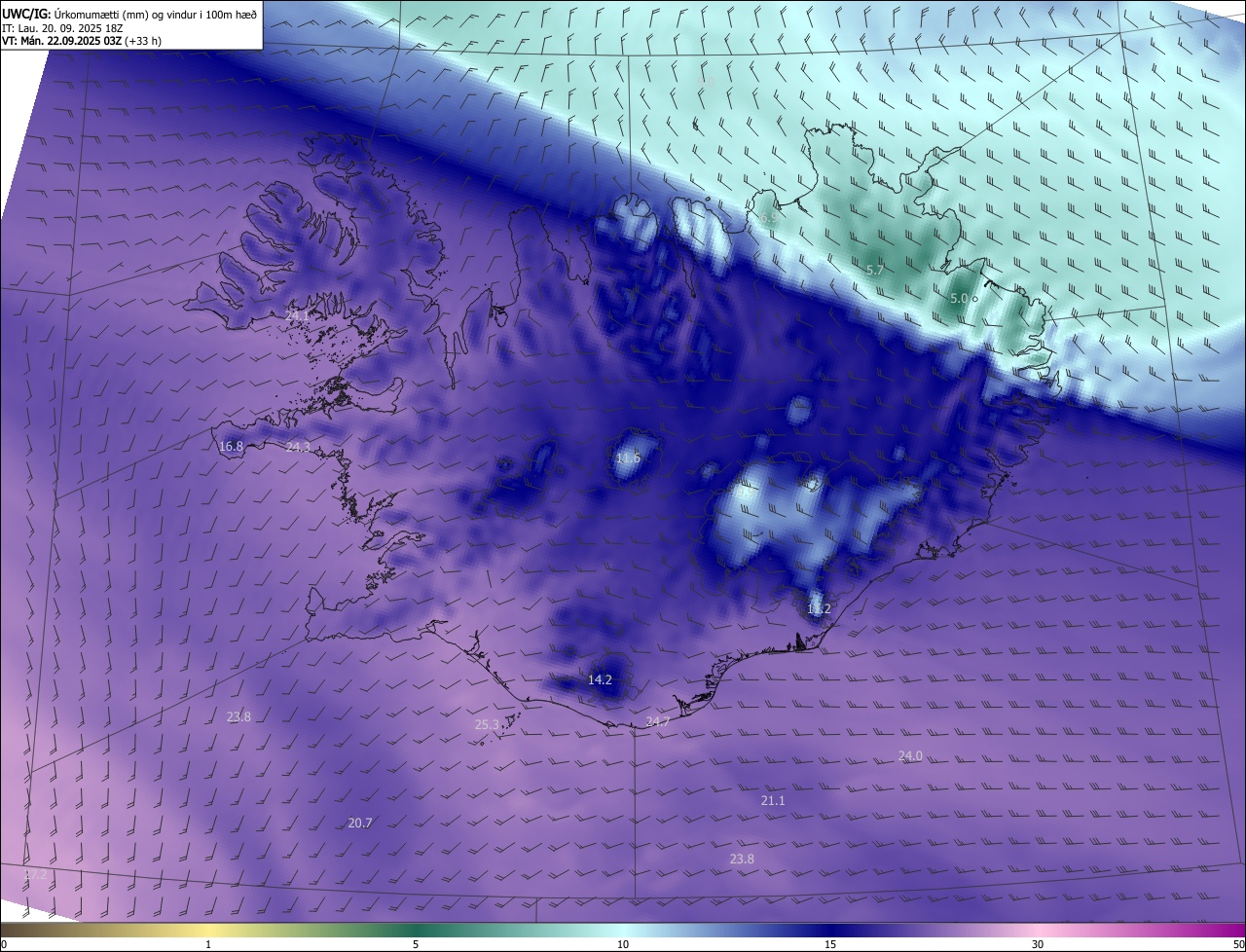Click the legend tick labeled 15
Image resolution: width=1246 pixels, height=952 pixels.
coord(830,944)
